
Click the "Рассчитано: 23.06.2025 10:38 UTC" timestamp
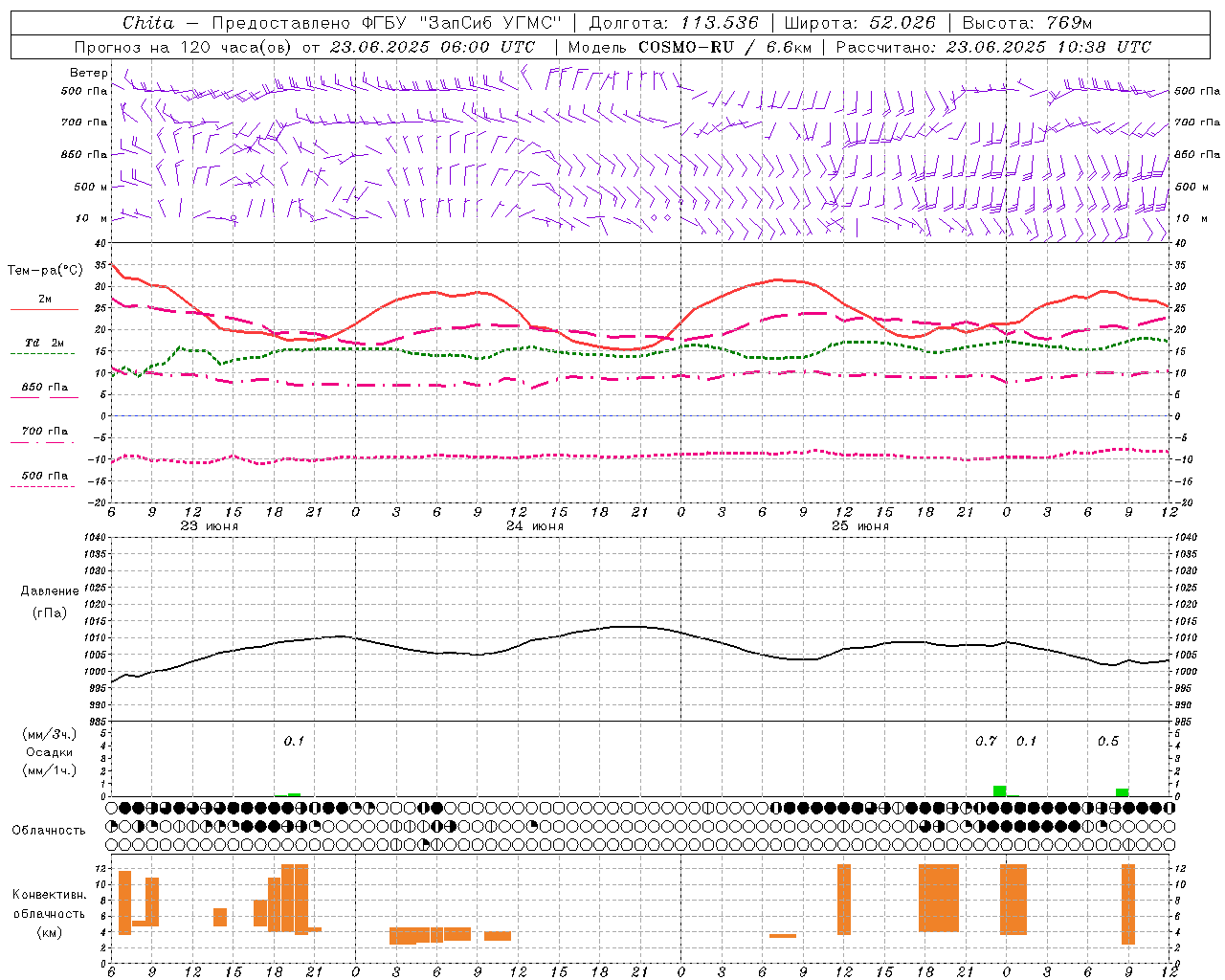click(993, 47)
